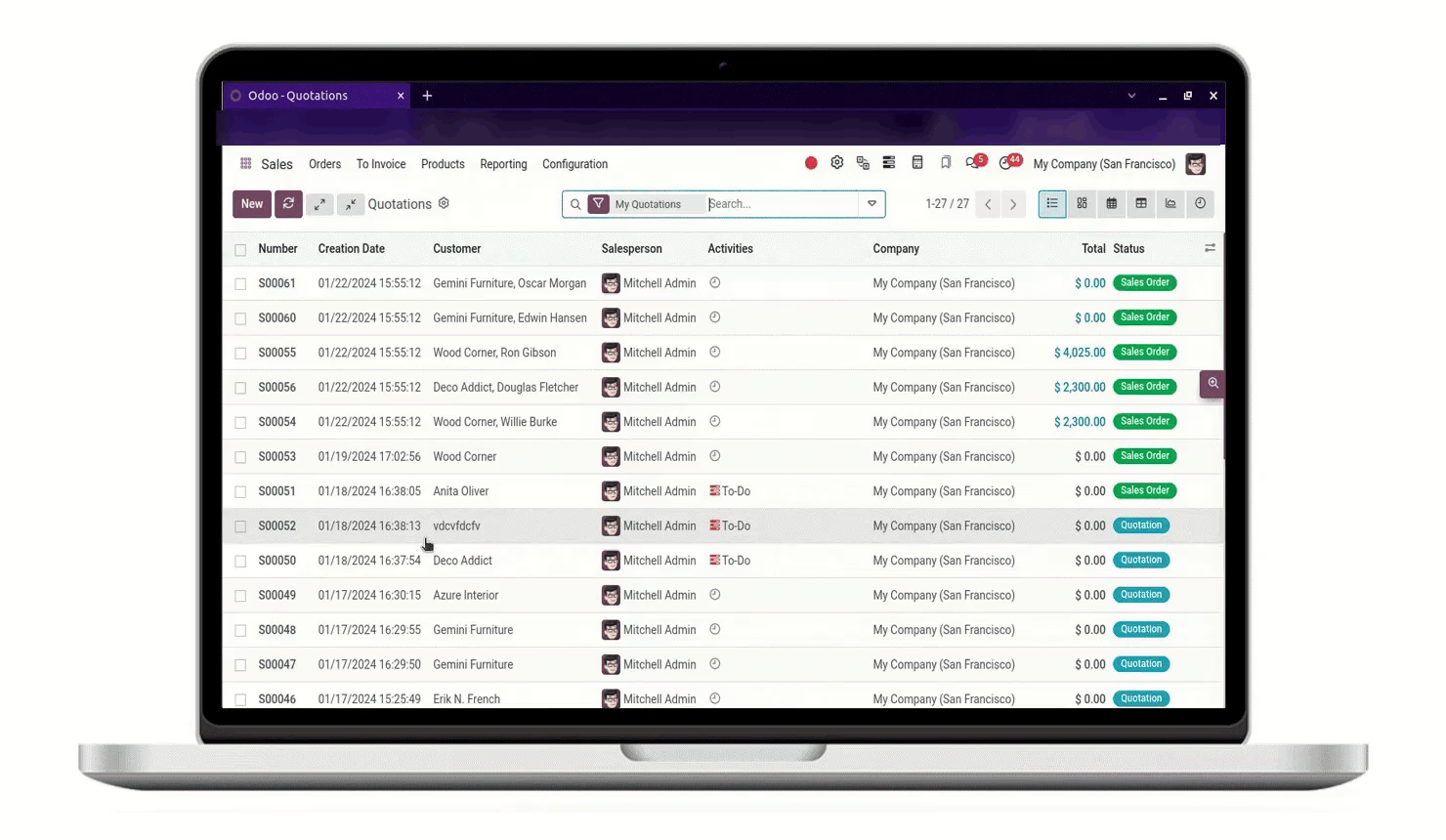Go to the previous page of records

988,204
